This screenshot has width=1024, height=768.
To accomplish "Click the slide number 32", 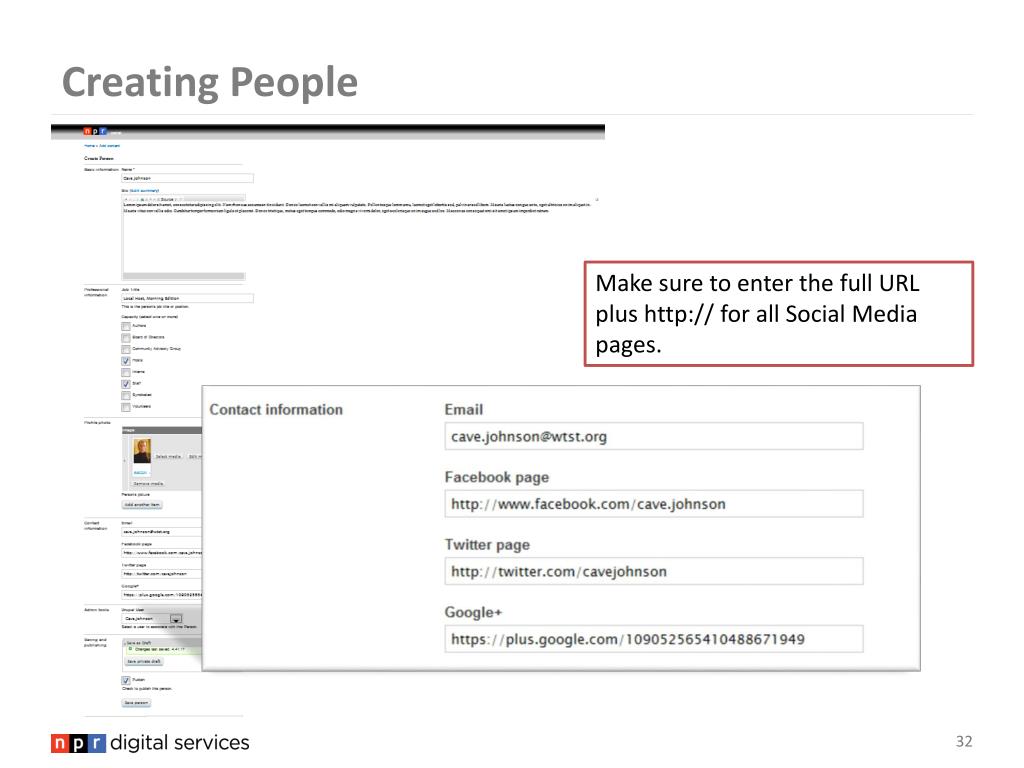I will click(x=964, y=741).
